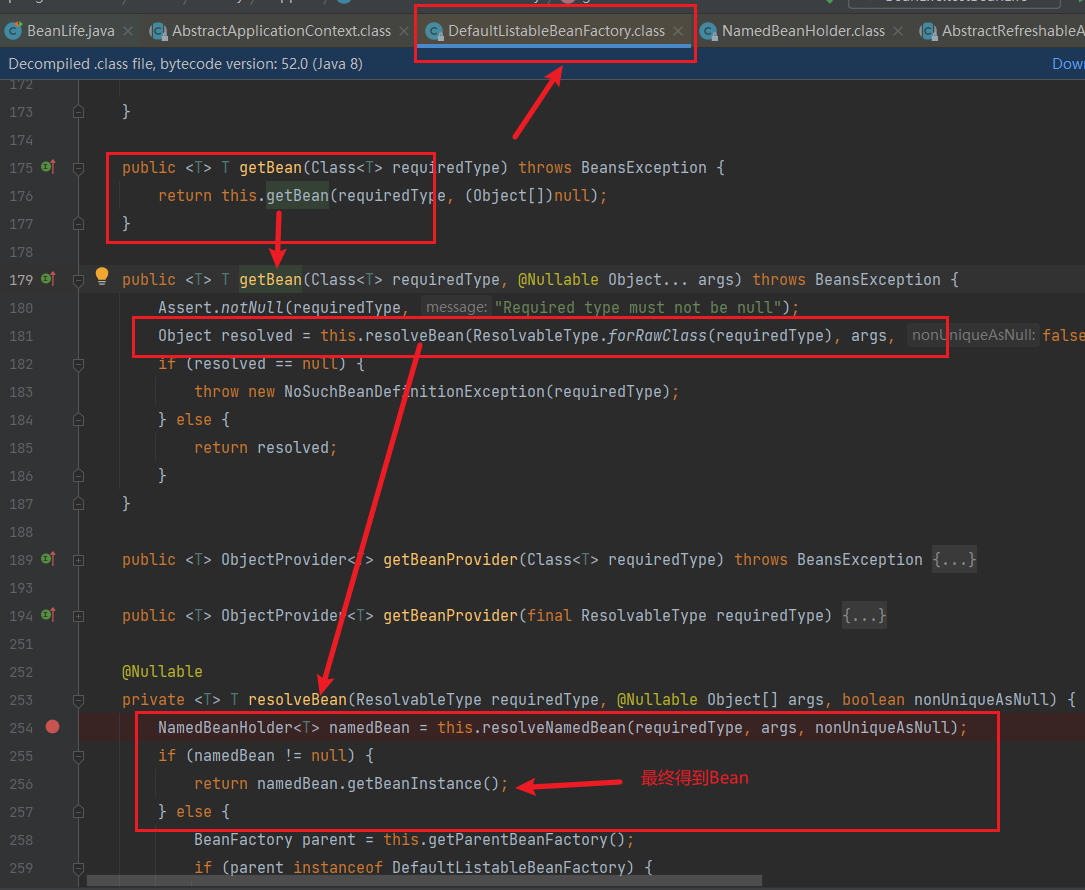Click the BeanLife.java tab file icon
Screen dimensions: 1085x890
point(14,31)
